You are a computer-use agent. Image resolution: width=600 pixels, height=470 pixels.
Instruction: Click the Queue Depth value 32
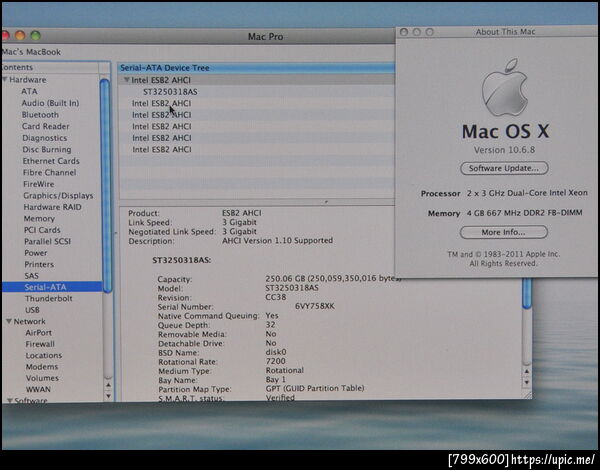point(271,325)
